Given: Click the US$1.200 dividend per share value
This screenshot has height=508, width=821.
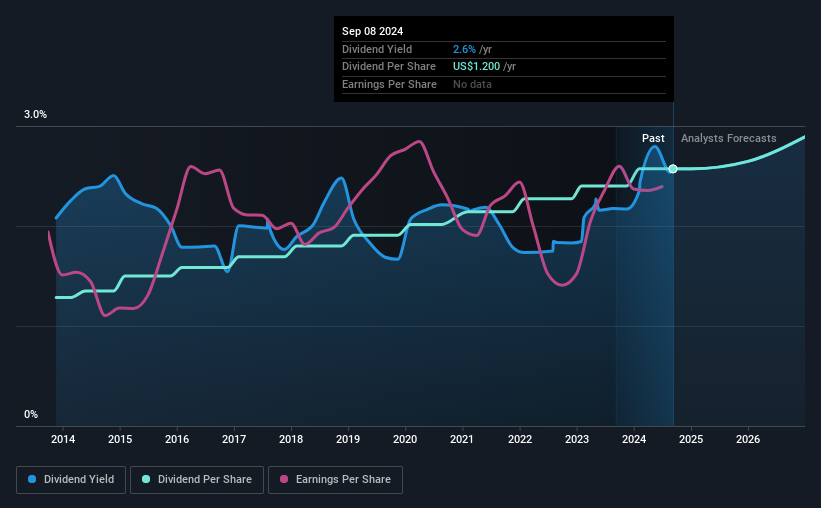Looking at the screenshot, I should coord(476,67).
